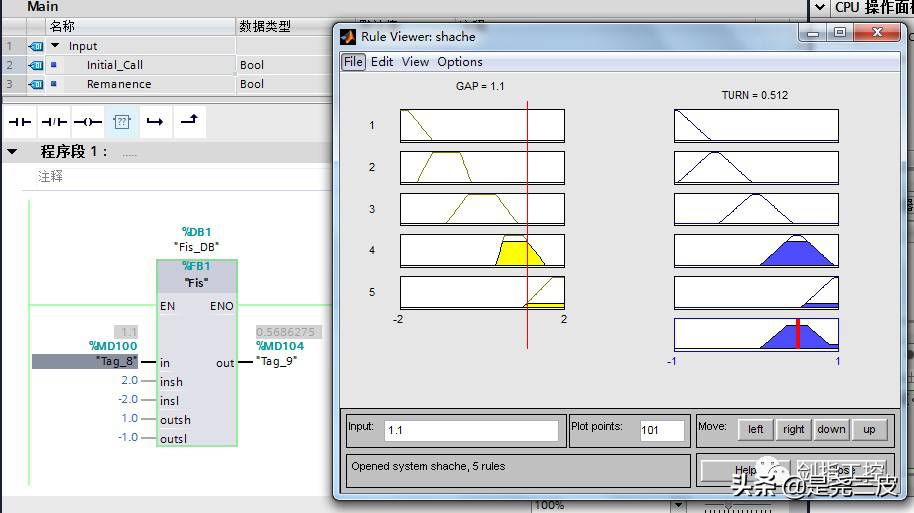This screenshot has width=914, height=513.
Task: Click "Fis_DB" instance data block name
Action: click(x=197, y=247)
